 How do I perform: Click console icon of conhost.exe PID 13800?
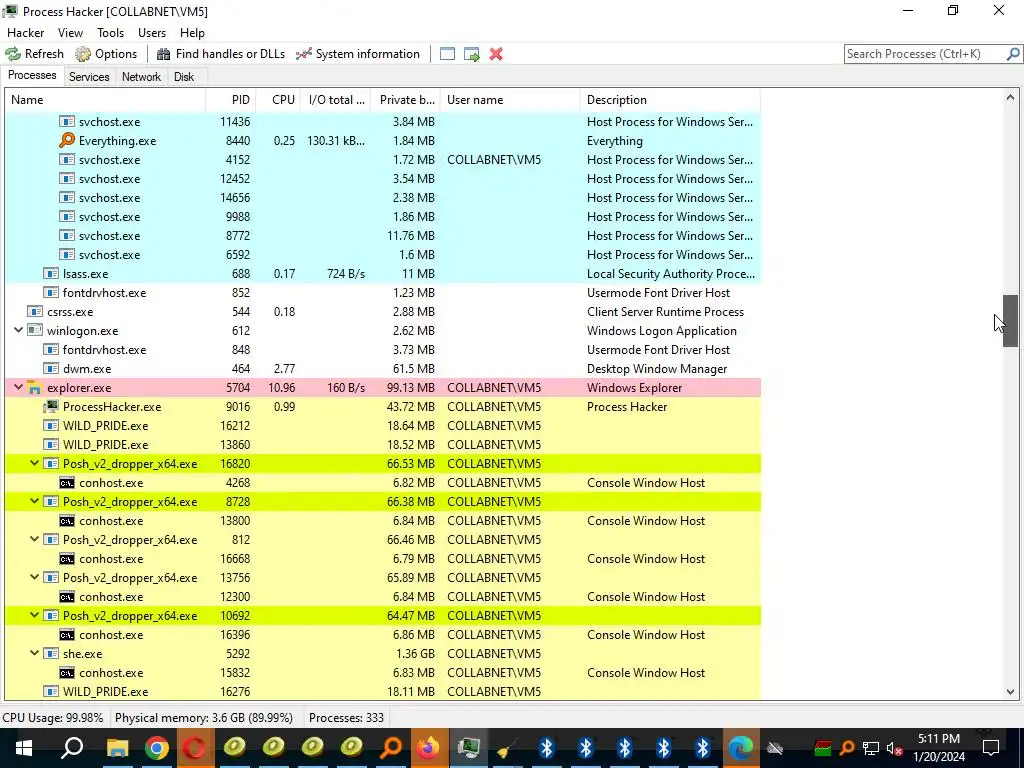click(x=67, y=520)
